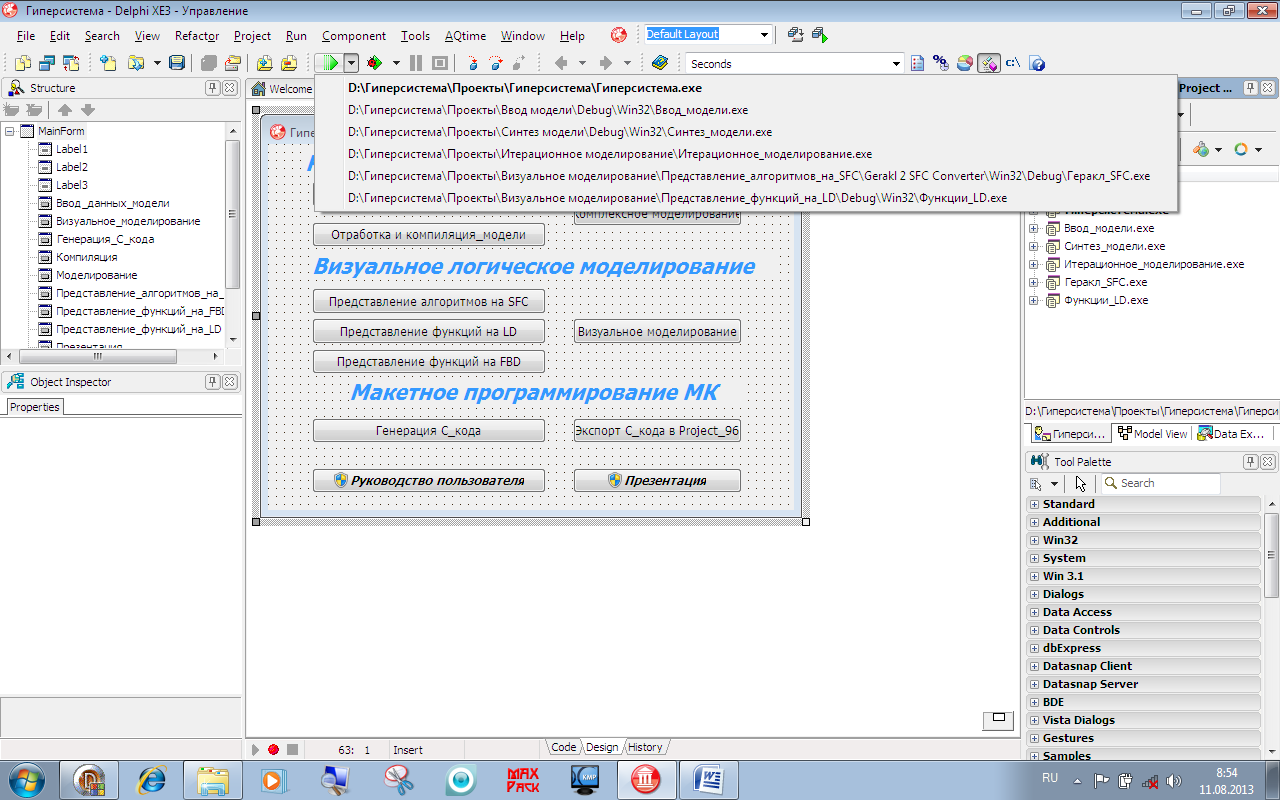The image size is (1280, 800).
Task: Click the Add file to project icon
Action: tap(264, 63)
